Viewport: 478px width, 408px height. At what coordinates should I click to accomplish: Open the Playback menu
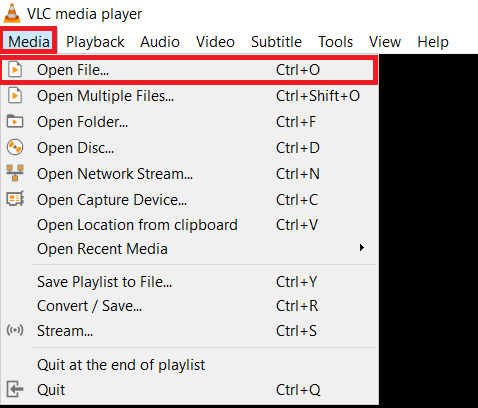(95, 42)
